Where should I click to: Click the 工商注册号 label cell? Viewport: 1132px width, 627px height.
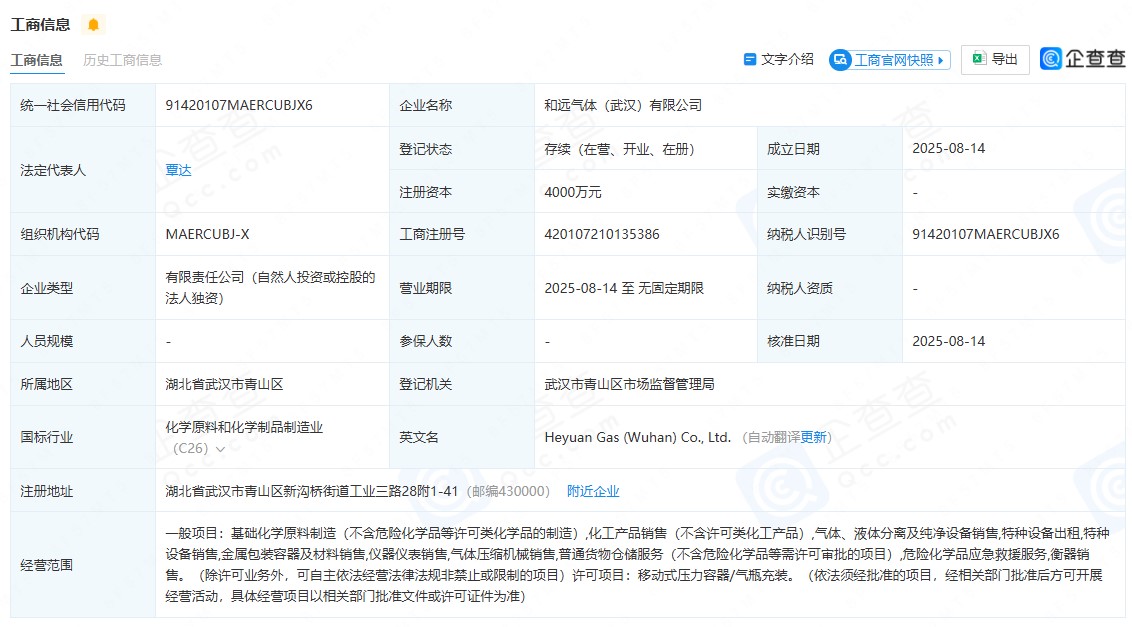pyautogui.click(x=462, y=234)
